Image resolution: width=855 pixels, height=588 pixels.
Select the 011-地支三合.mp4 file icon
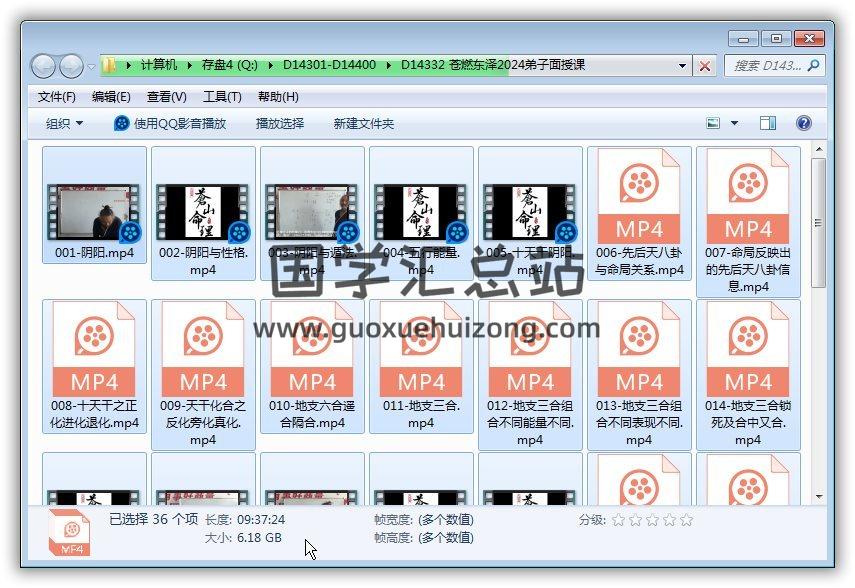[421, 349]
